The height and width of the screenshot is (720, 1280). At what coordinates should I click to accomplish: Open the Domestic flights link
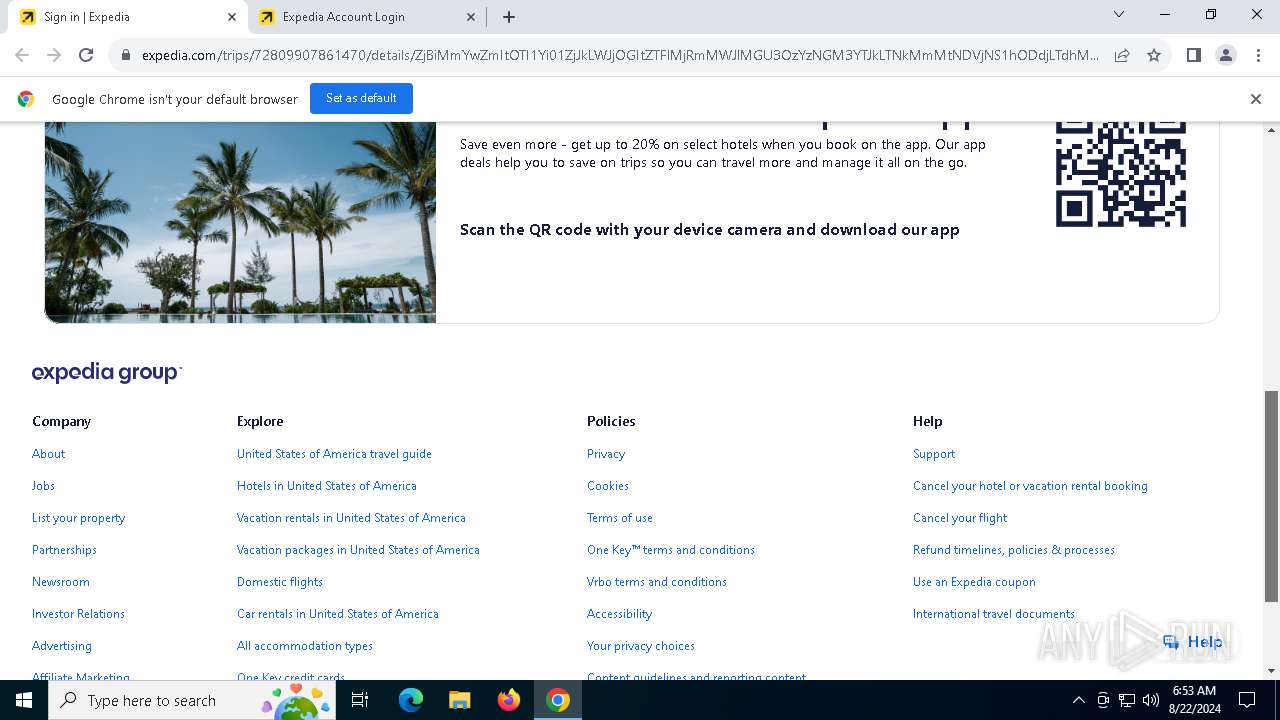[280, 582]
